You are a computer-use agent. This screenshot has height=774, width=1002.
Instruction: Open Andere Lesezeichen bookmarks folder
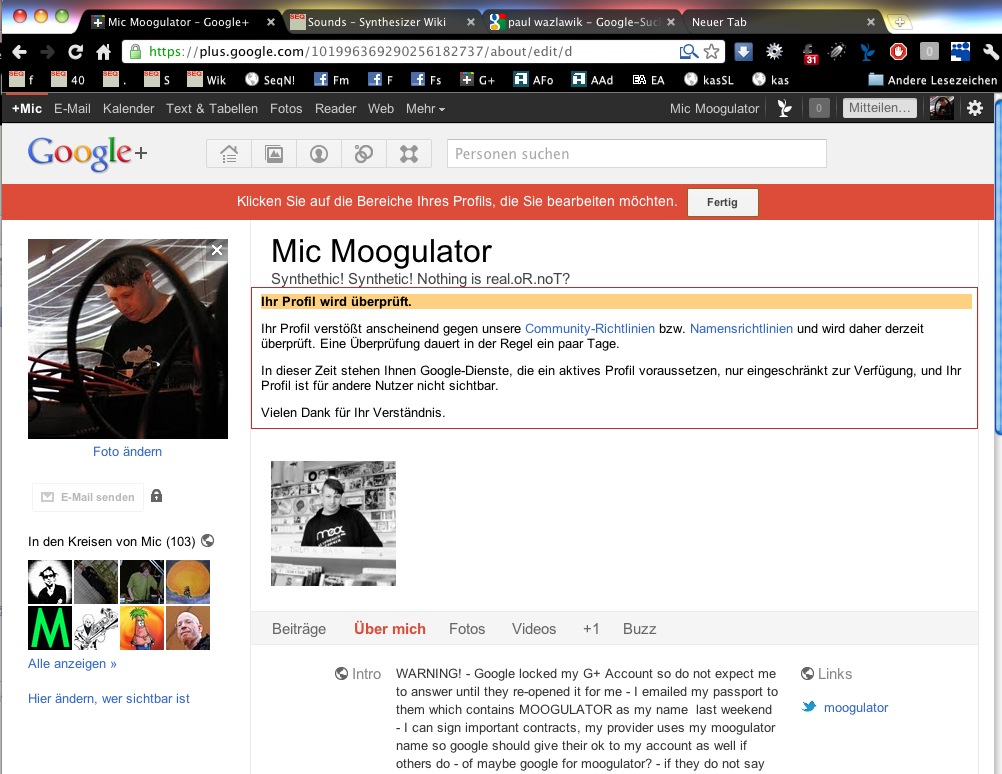[x=932, y=80]
